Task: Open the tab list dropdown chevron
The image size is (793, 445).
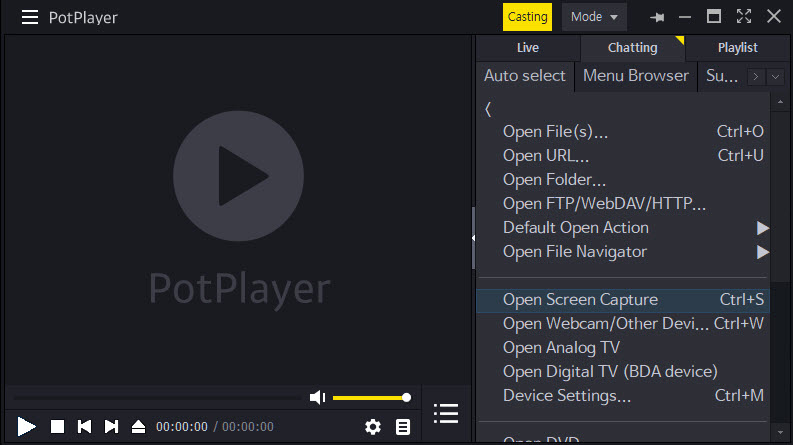Action: 775,77
